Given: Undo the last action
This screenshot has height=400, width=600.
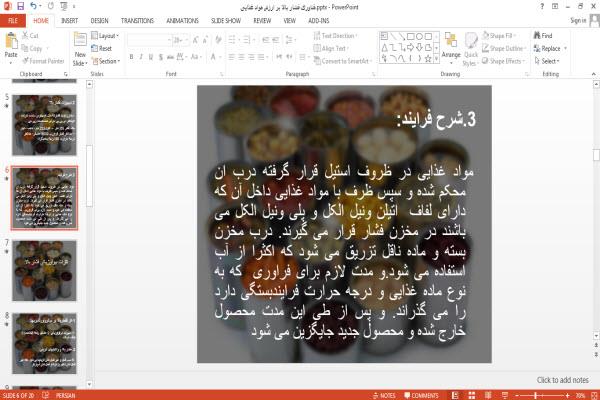Looking at the screenshot, I should click(x=33, y=6).
